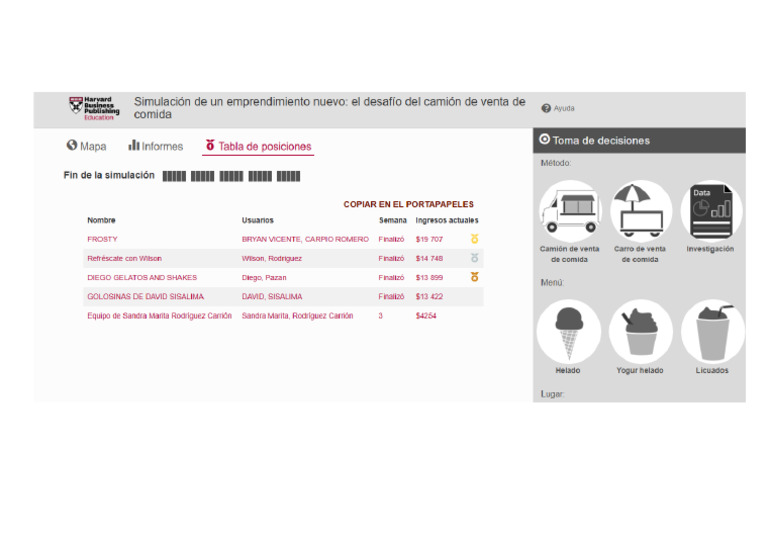Click the $13 899 income value
This screenshot has width=768, height=543.
pyautogui.click(x=429, y=277)
